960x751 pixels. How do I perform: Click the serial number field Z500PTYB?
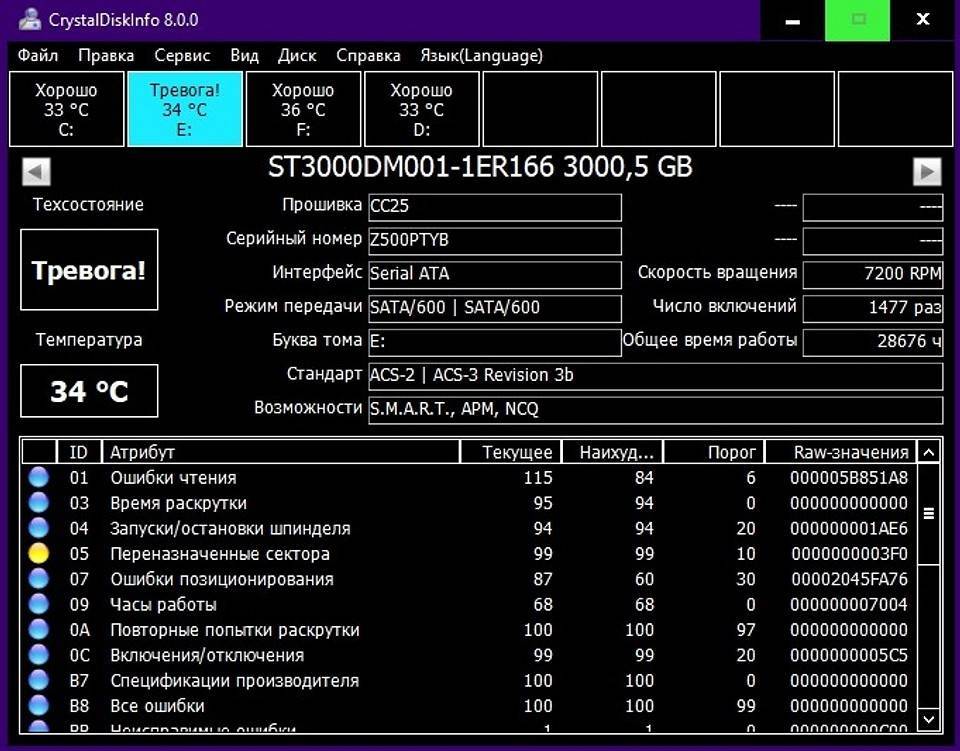pos(494,241)
